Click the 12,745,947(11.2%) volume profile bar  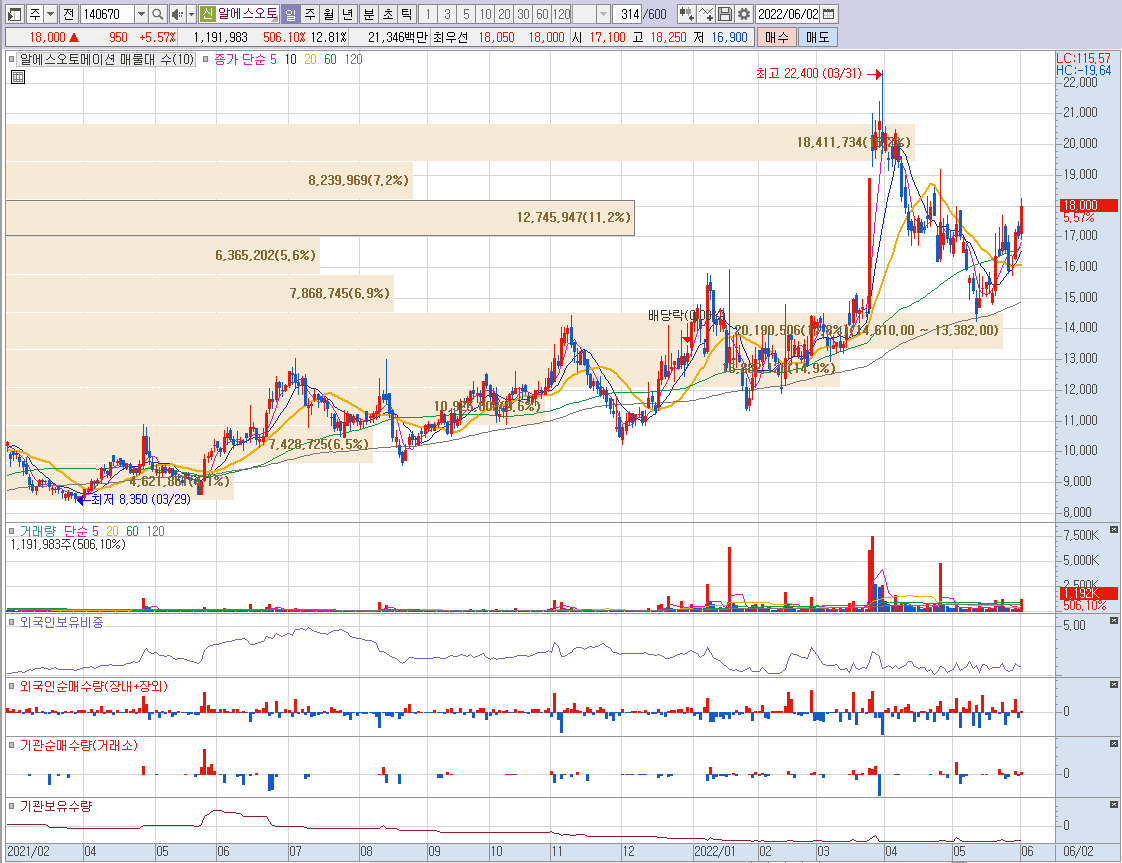[x=320, y=218]
